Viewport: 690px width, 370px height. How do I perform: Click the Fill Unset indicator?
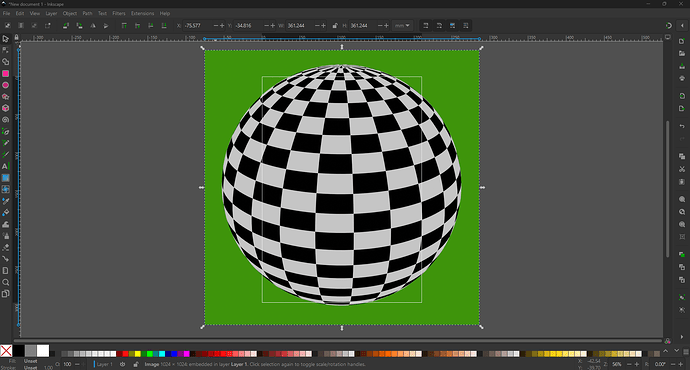(30, 361)
